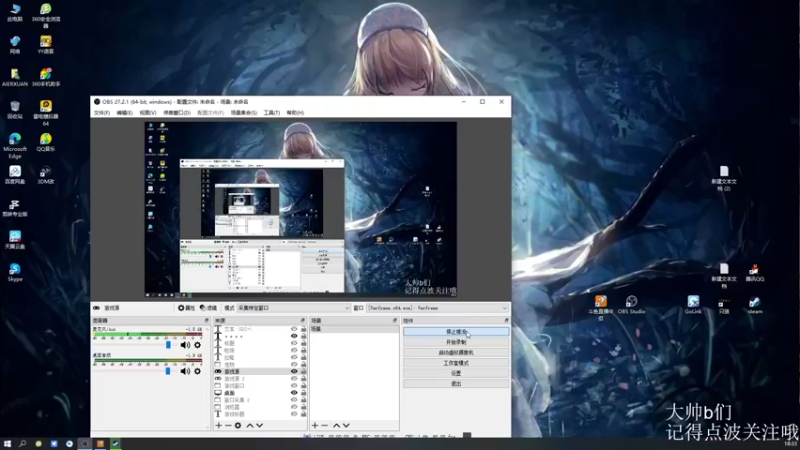
Task: Open the 场景集合(S) menu
Action: click(x=244, y=113)
